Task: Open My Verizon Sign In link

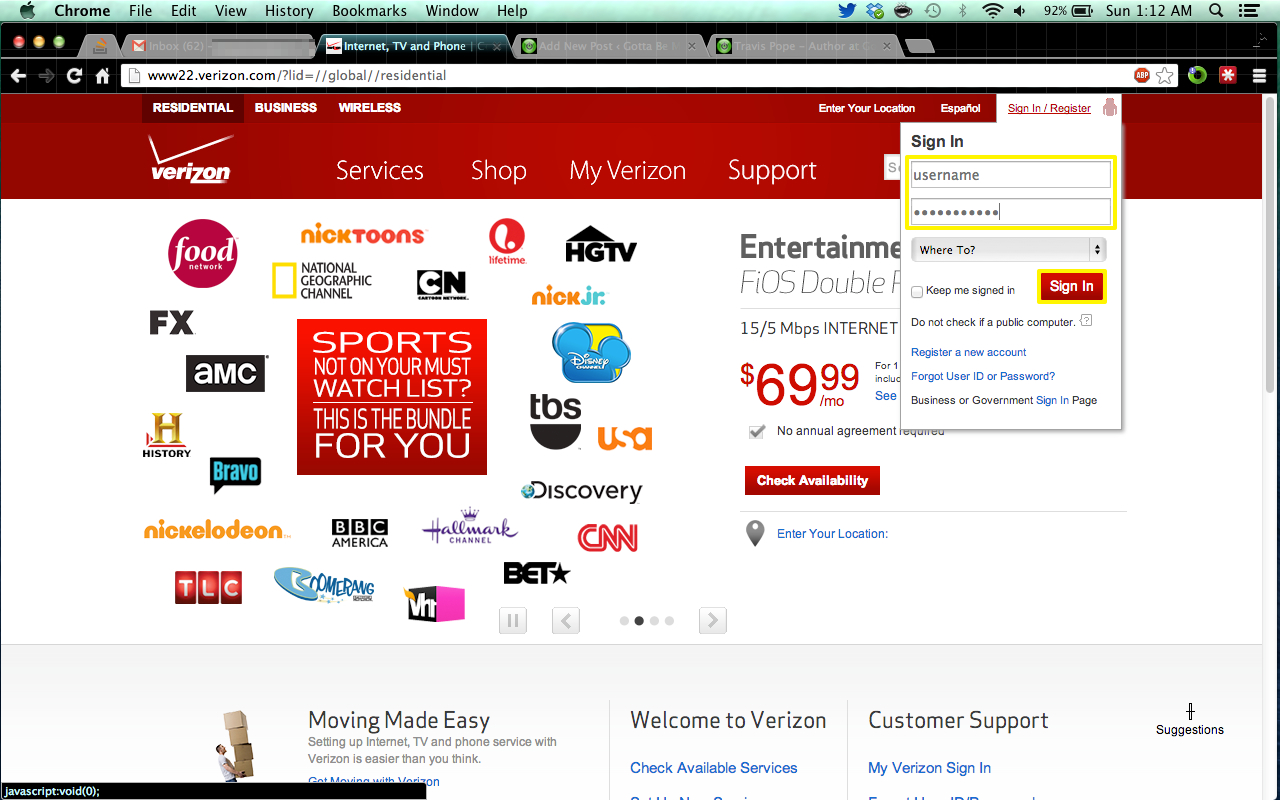Action: click(x=930, y=768)
